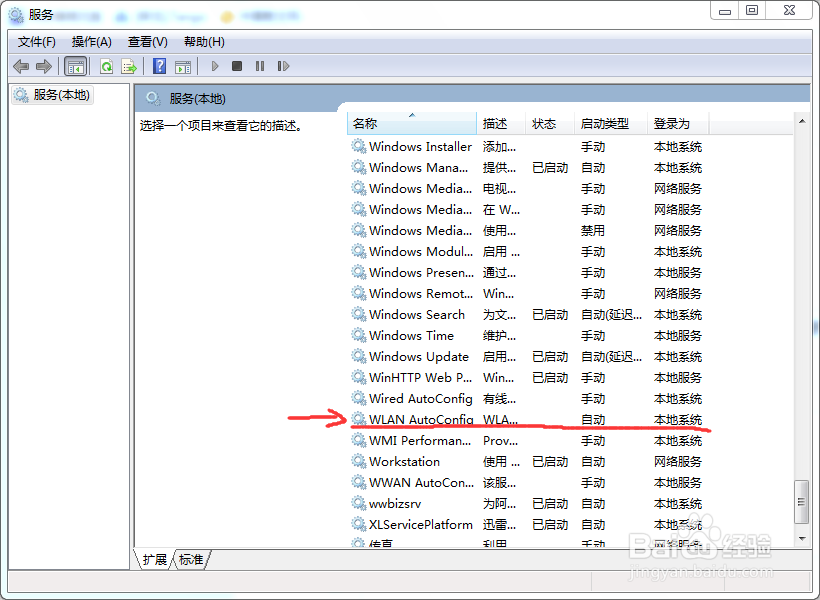Click the gear icon of Windows Update
820x600 pixels.
click(x=359, y=356)
